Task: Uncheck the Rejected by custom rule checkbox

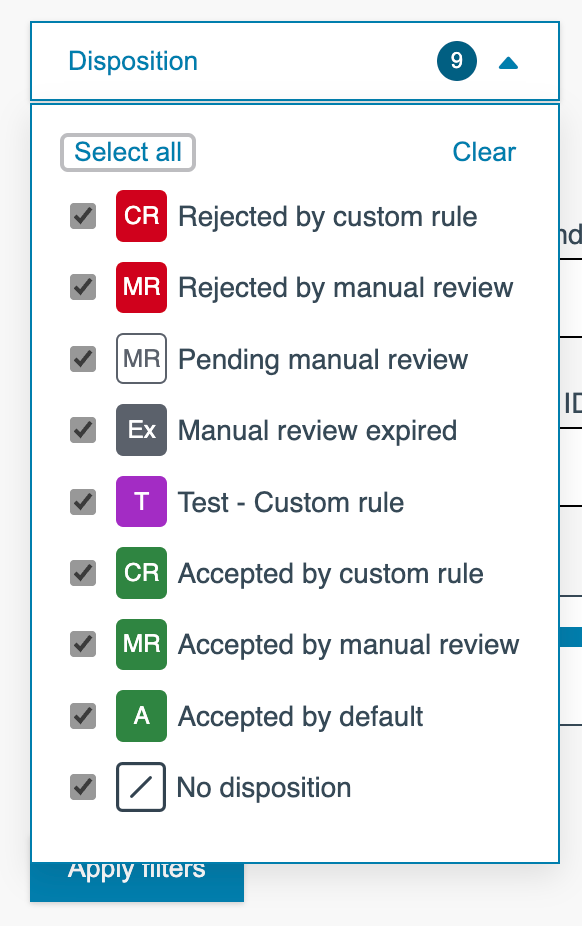Action: point(83,216)
